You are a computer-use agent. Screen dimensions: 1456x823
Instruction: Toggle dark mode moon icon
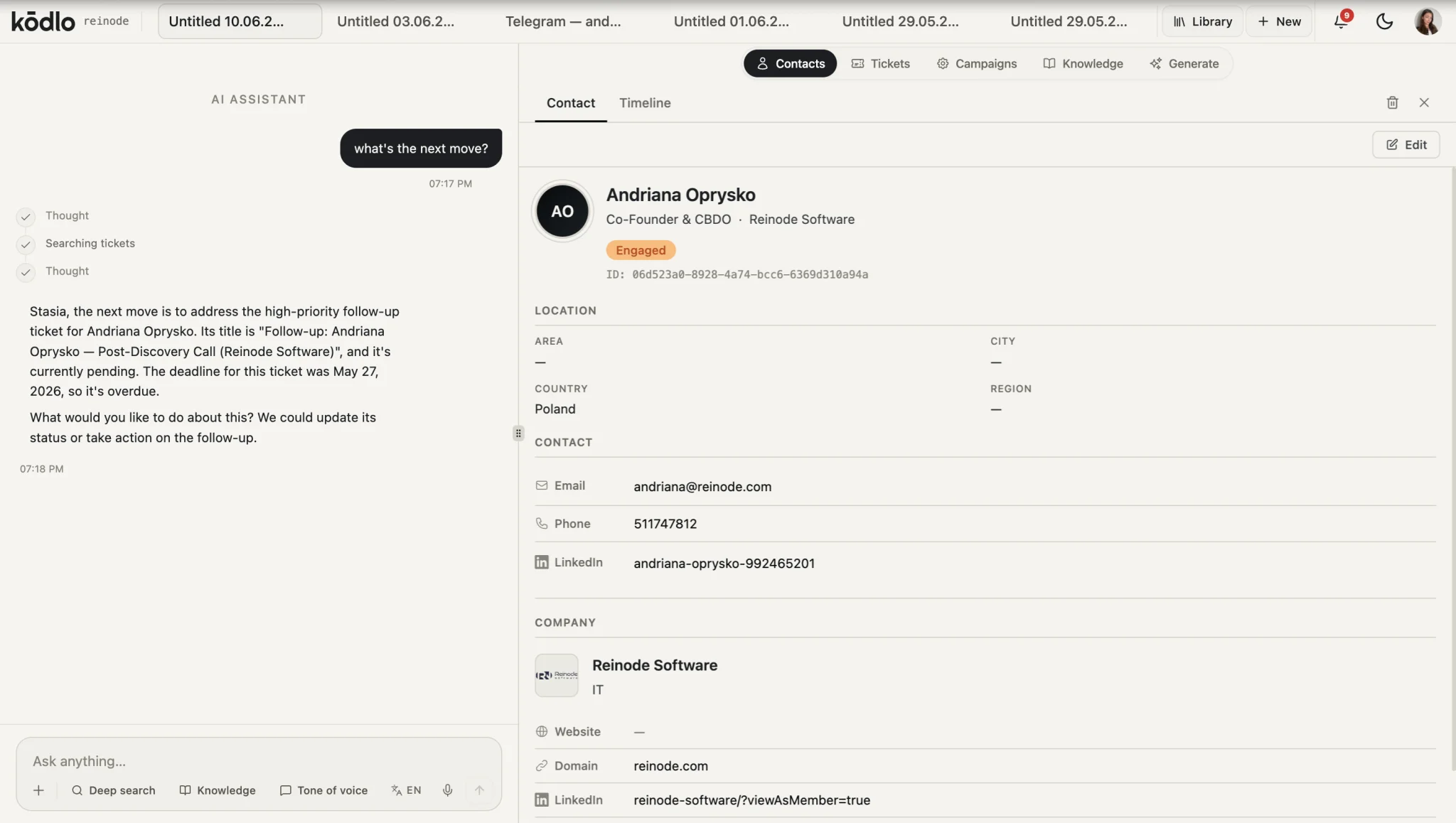click(1384, 21)
